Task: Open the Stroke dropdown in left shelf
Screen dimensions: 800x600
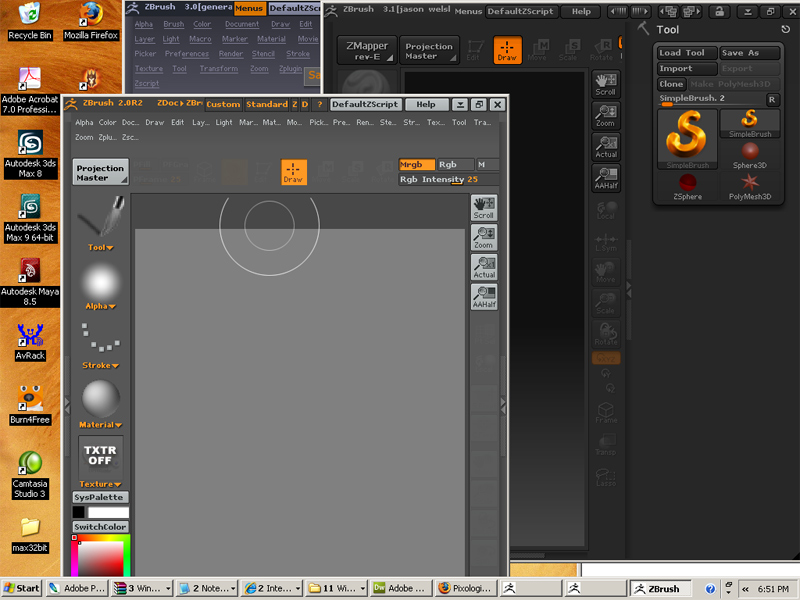Action: click(100, 365)
